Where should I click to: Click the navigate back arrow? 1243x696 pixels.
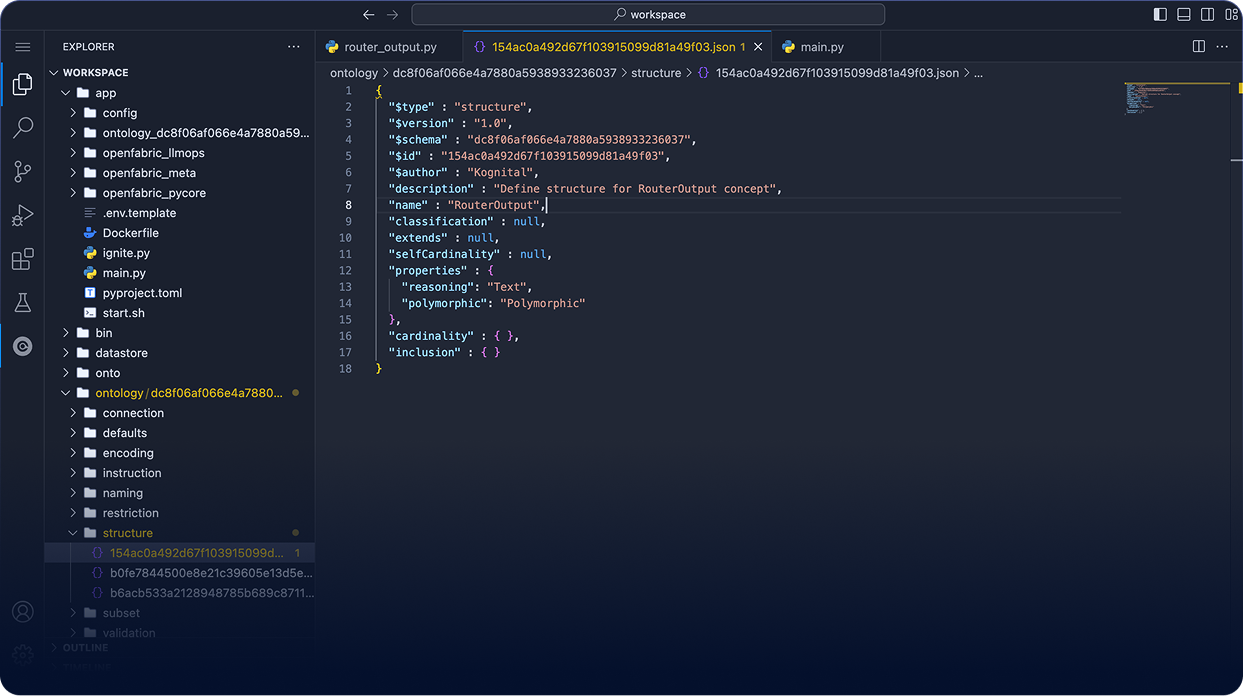point(369,13)
